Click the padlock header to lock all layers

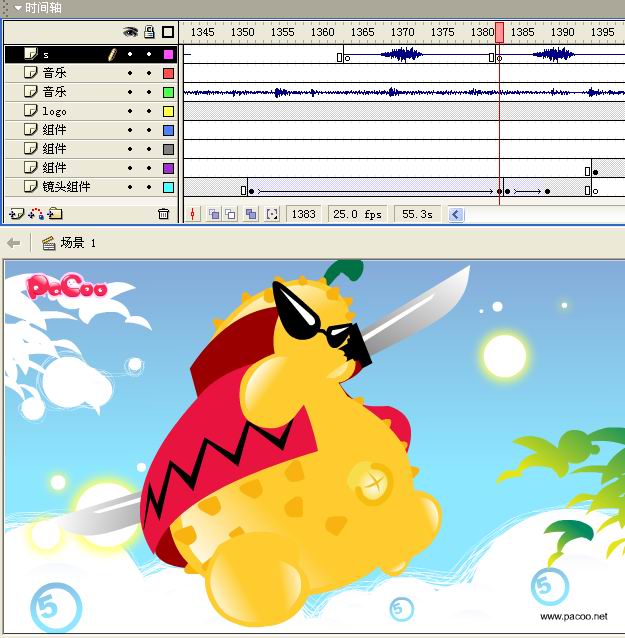tap(149, 32)
